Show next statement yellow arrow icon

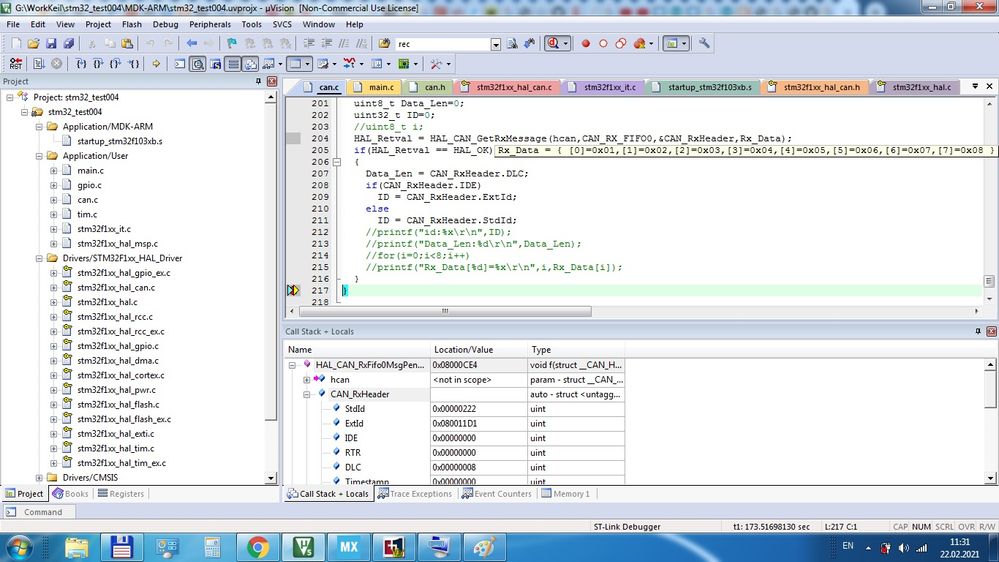(156, 64)
